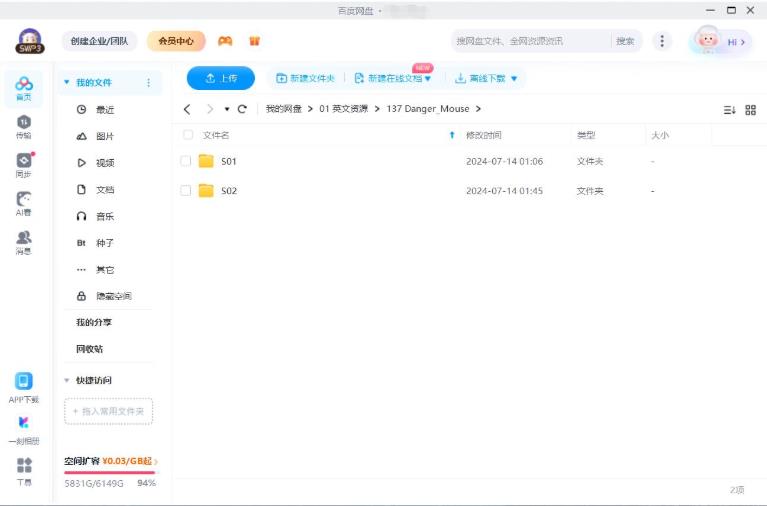
Task: Go to 我的网盘 breadcrumb
Action: point(284,109)
